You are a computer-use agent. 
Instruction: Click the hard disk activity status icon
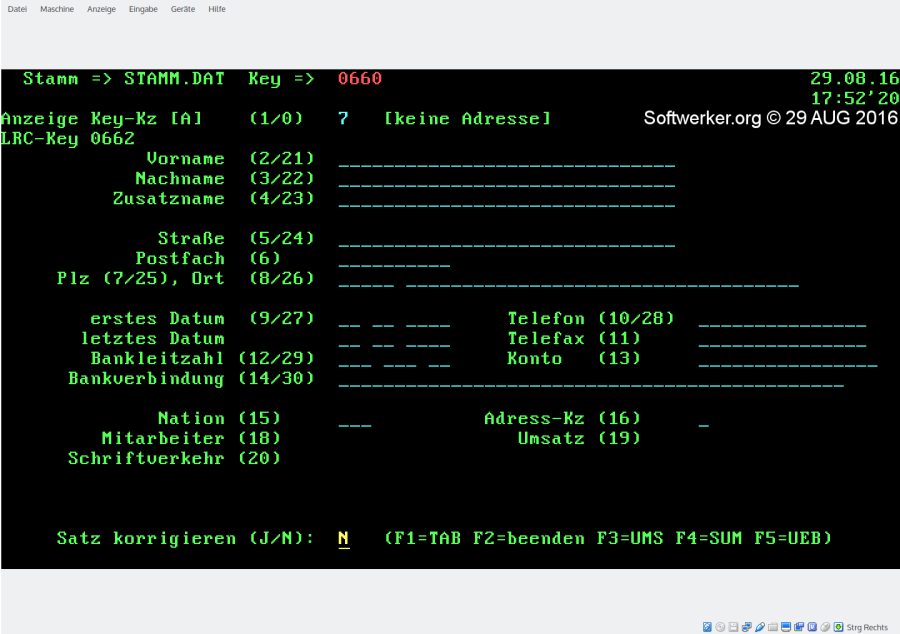pos(708,627)
